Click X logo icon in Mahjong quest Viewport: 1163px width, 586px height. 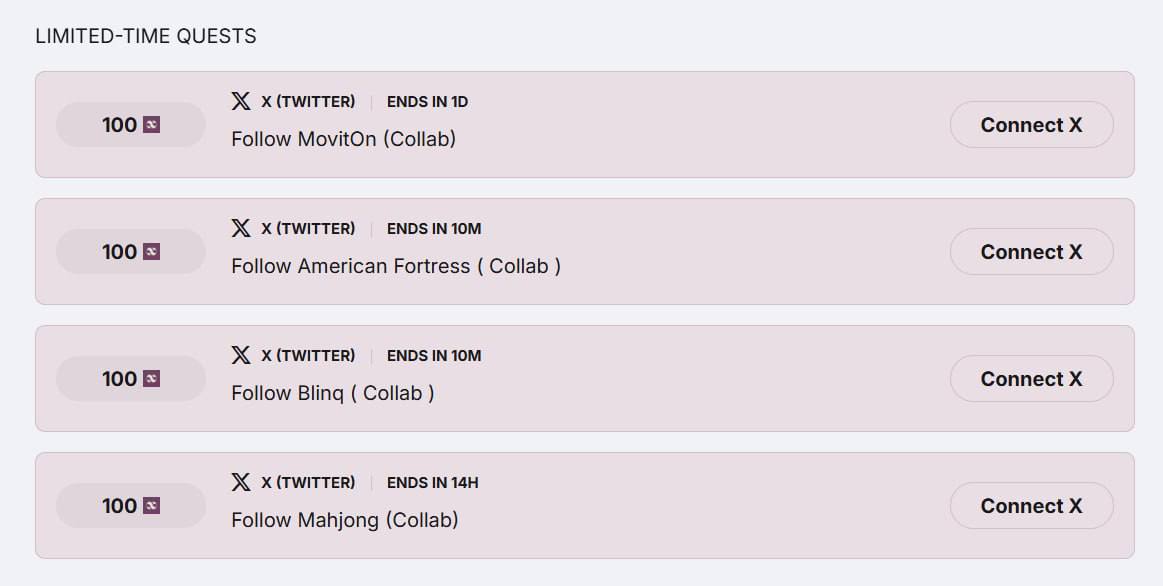point(241,482)
